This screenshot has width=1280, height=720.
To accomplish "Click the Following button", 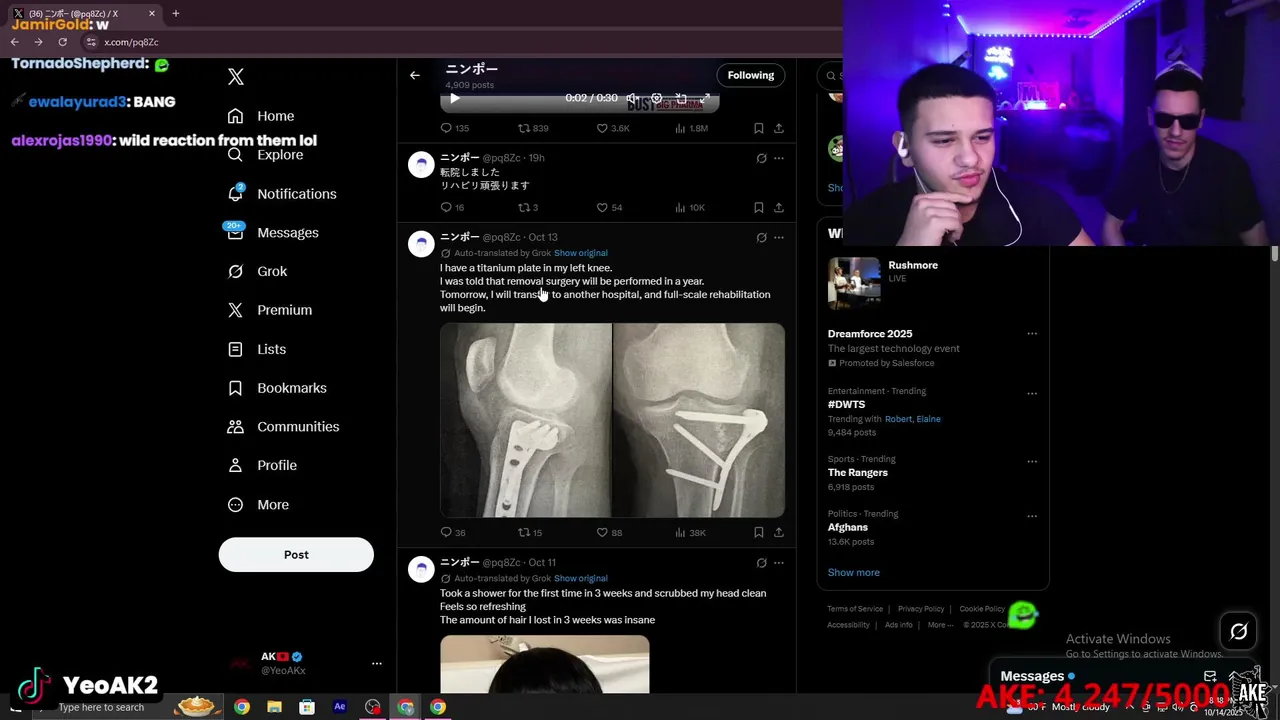I will pos(751,75).
